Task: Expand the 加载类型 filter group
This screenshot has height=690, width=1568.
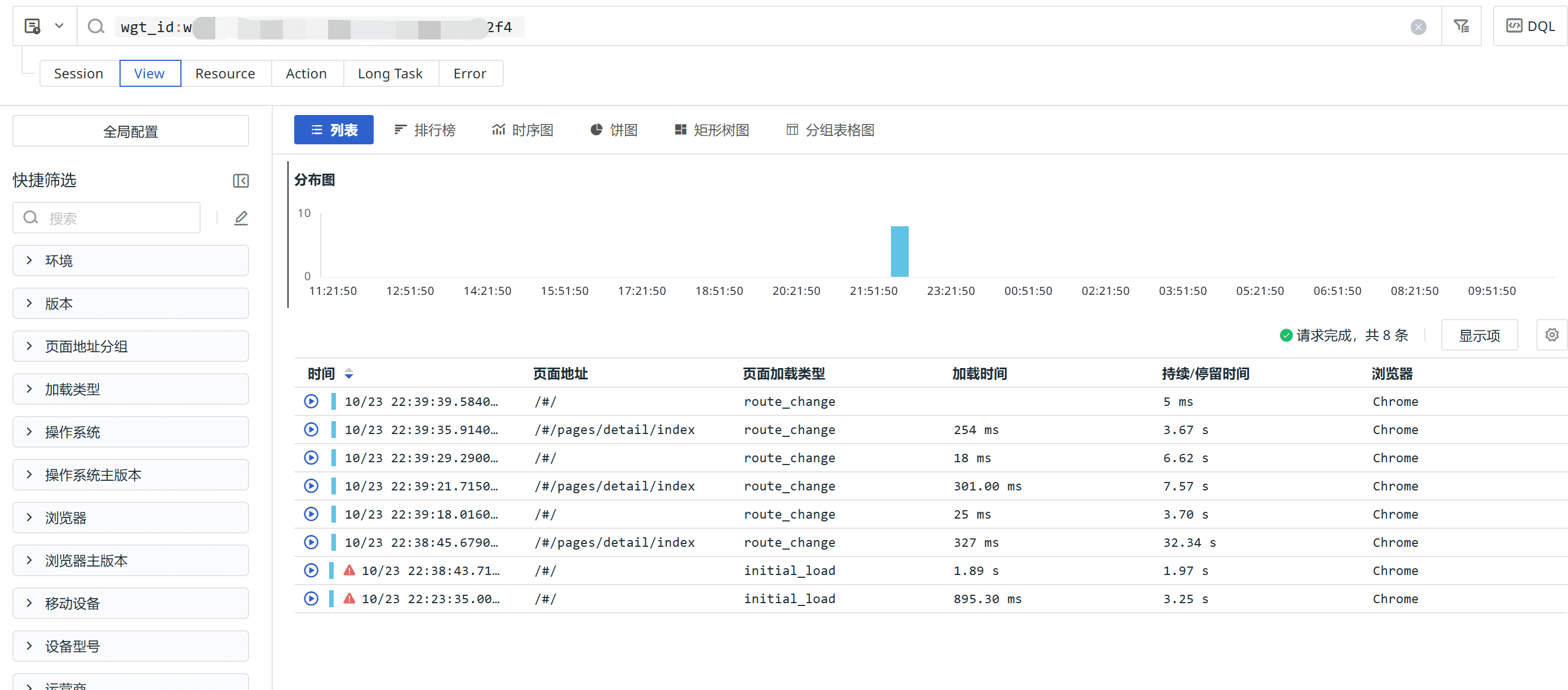Action: [130, 389]
